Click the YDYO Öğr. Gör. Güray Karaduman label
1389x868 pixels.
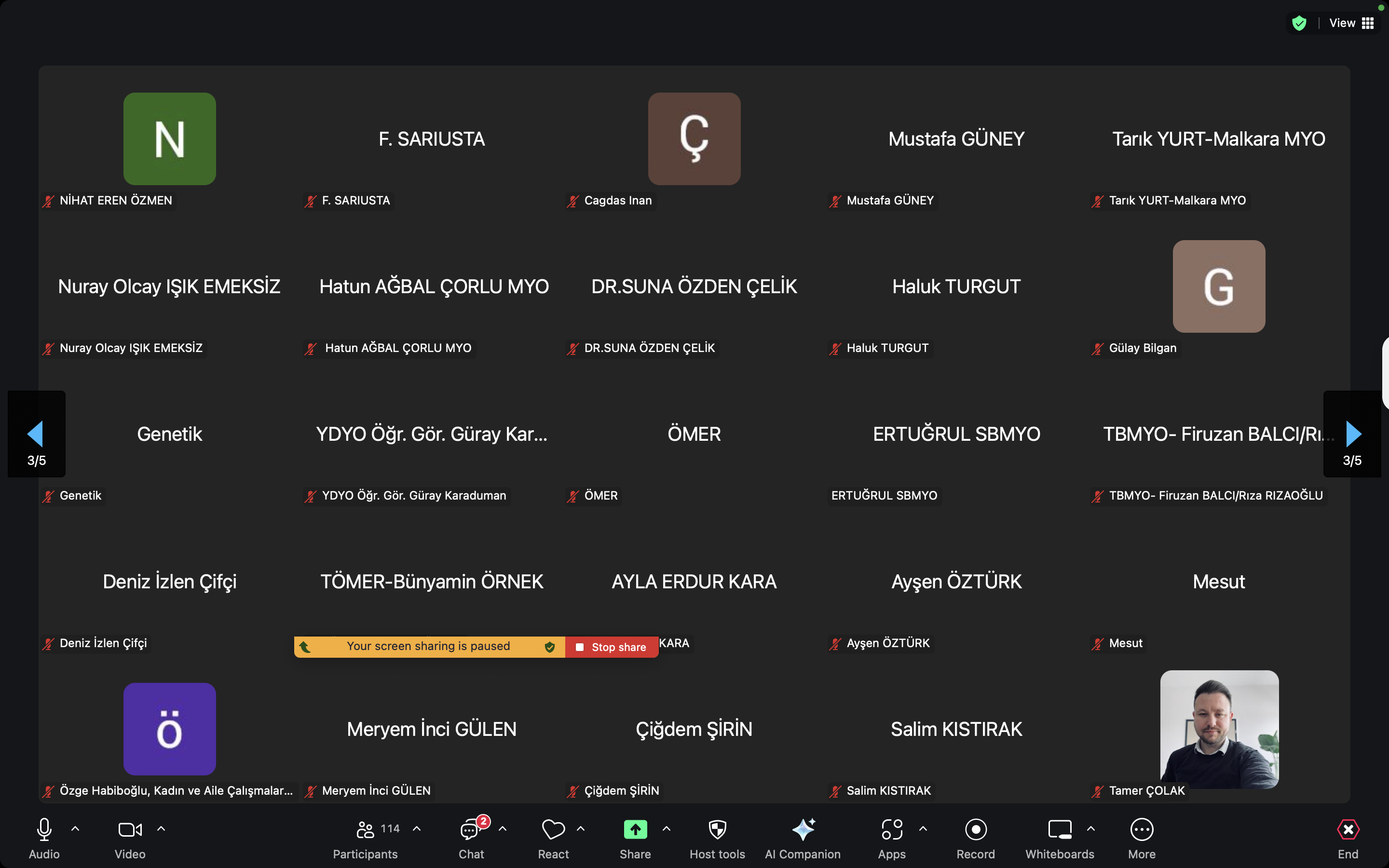(414, 495)
